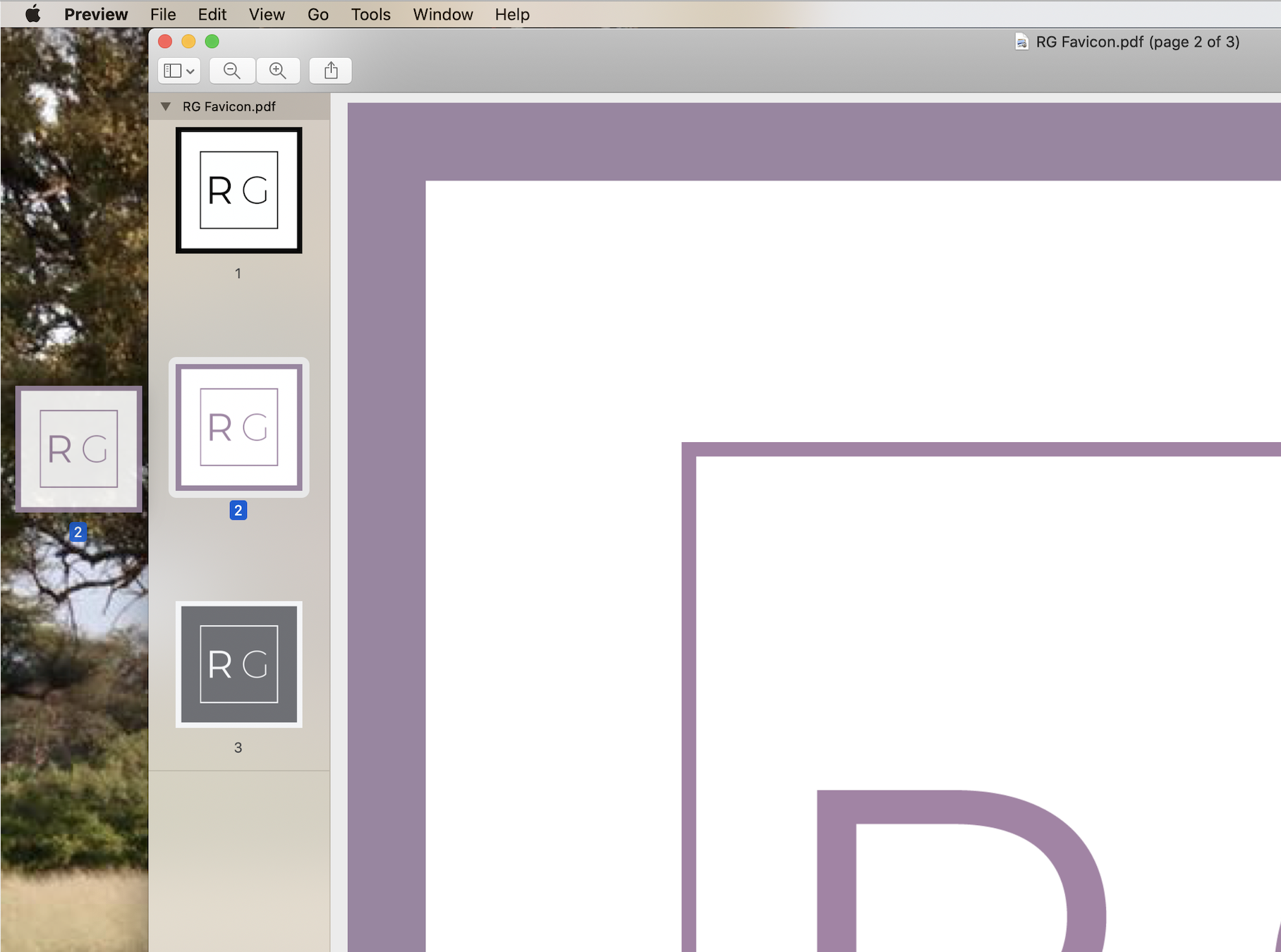This screenshot has width=1281, height=952.
Task: Click the PDF document proxy icon in title bar
Action: 1021,42
